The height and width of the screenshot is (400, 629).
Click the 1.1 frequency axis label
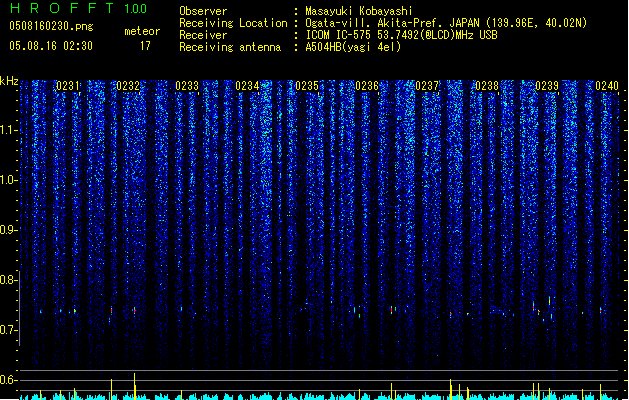8,130
